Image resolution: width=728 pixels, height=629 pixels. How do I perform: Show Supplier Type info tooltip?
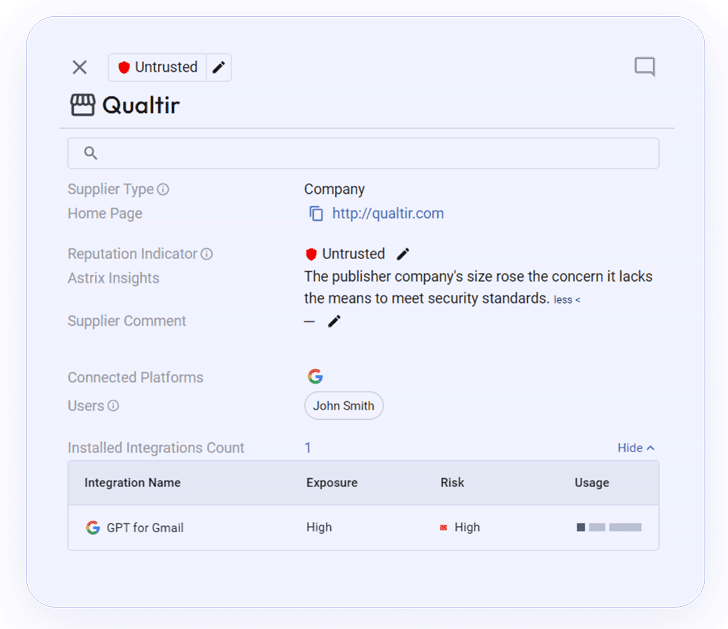(x=163, y=190)
